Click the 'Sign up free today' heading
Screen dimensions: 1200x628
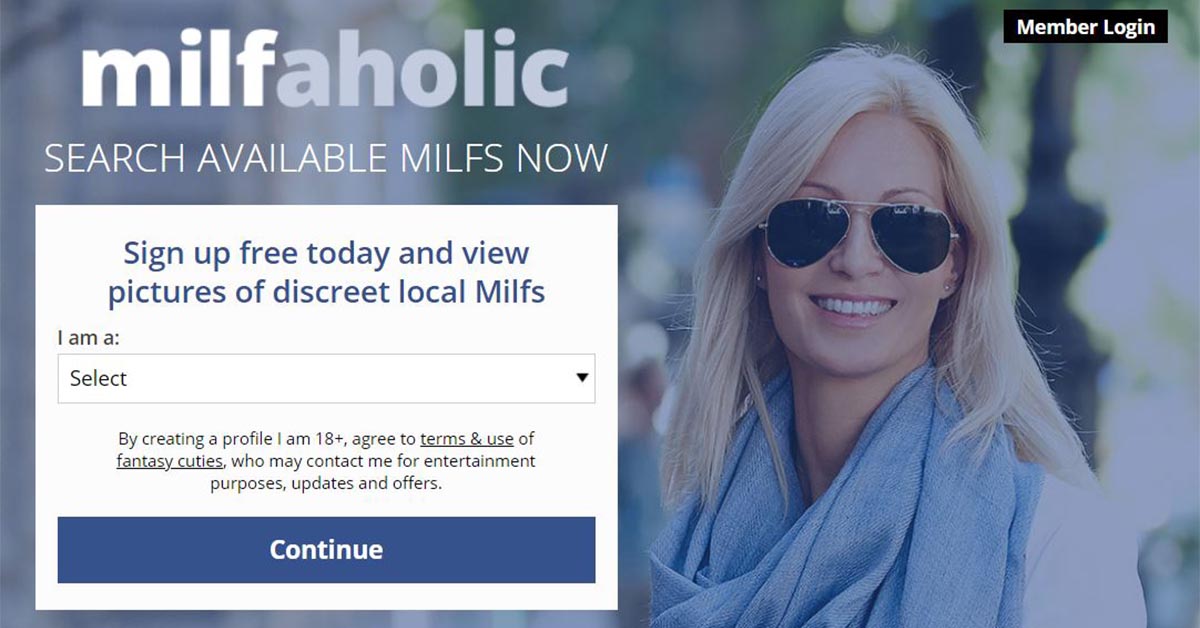coord(326,253)
